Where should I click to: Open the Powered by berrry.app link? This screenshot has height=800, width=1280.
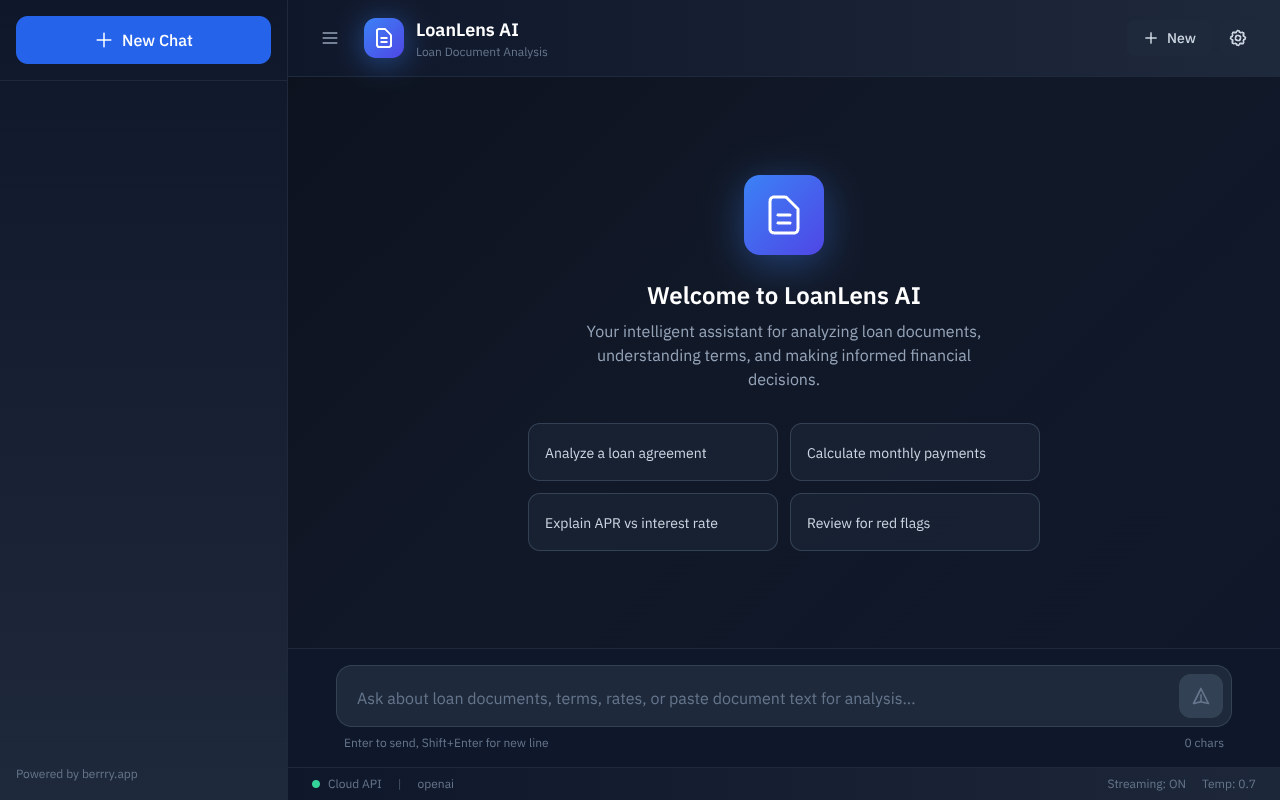76,773
